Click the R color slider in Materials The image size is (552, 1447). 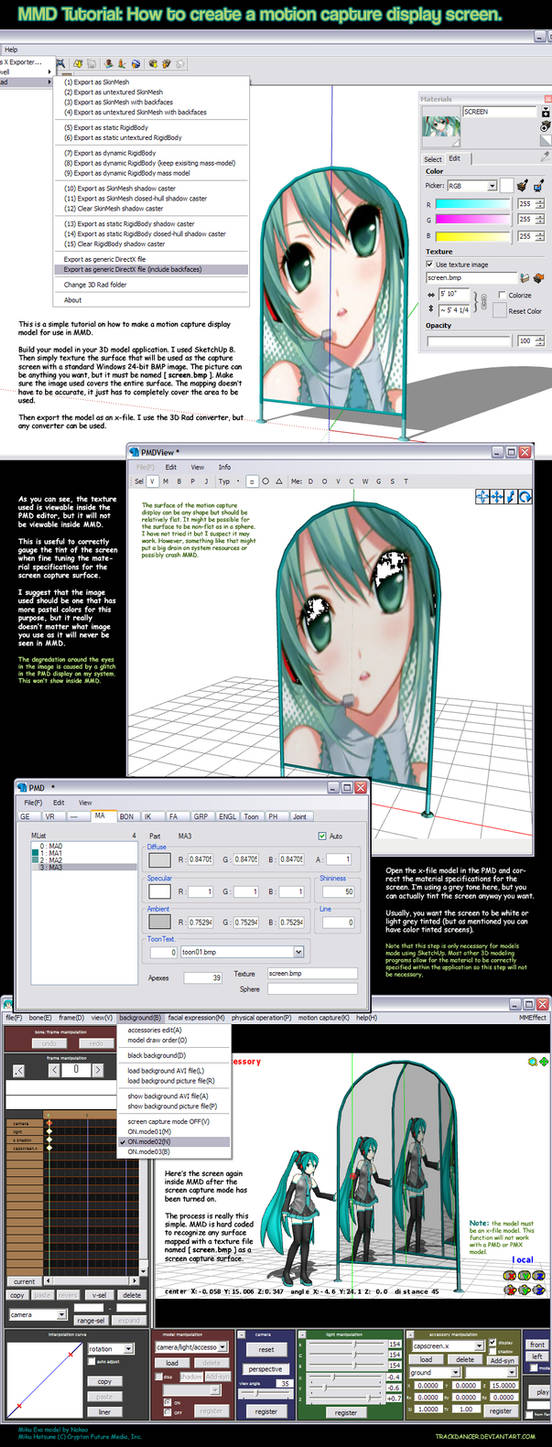[473, 204]
